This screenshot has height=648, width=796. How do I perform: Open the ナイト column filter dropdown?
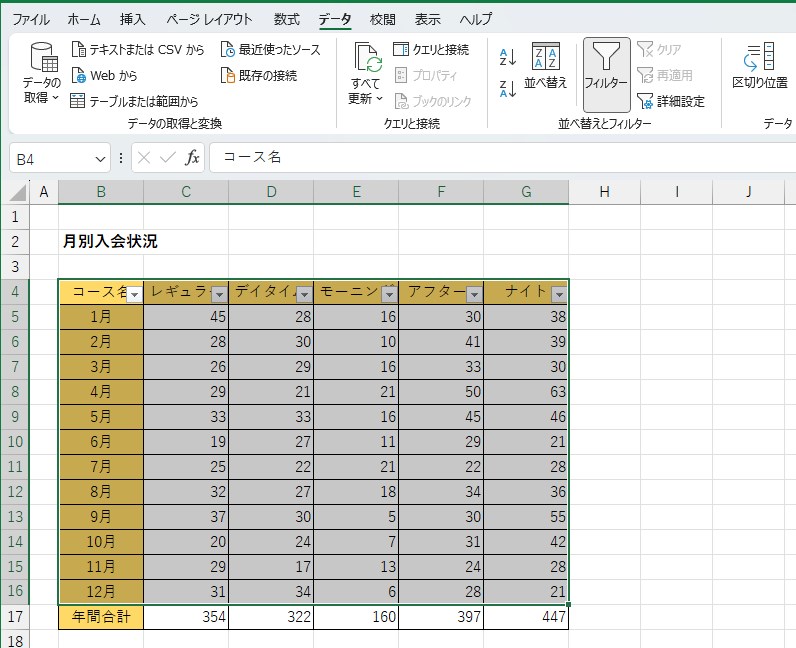pos(559,294)
